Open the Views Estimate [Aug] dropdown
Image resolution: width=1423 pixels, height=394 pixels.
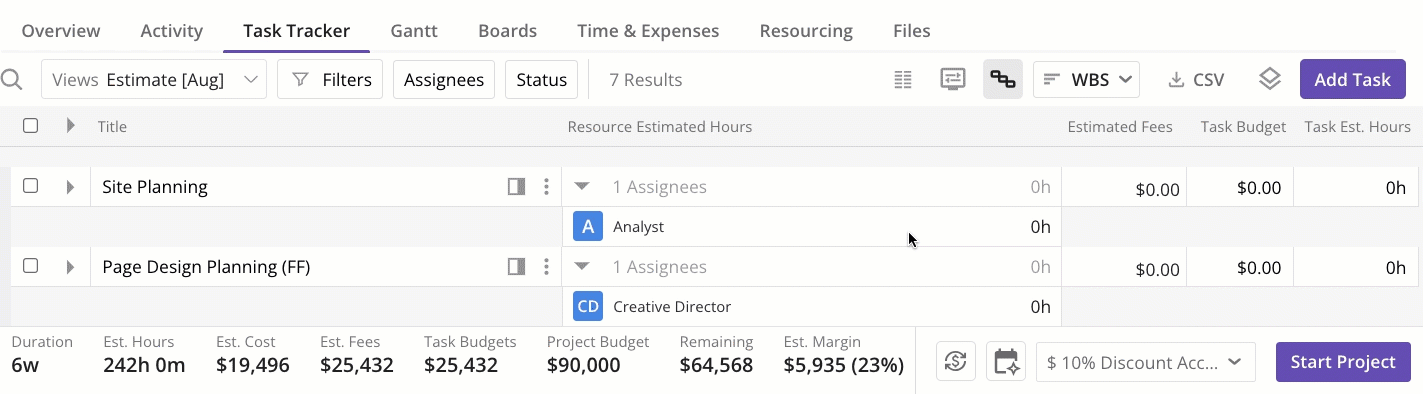pyautogui.click(x=154, y=80)
